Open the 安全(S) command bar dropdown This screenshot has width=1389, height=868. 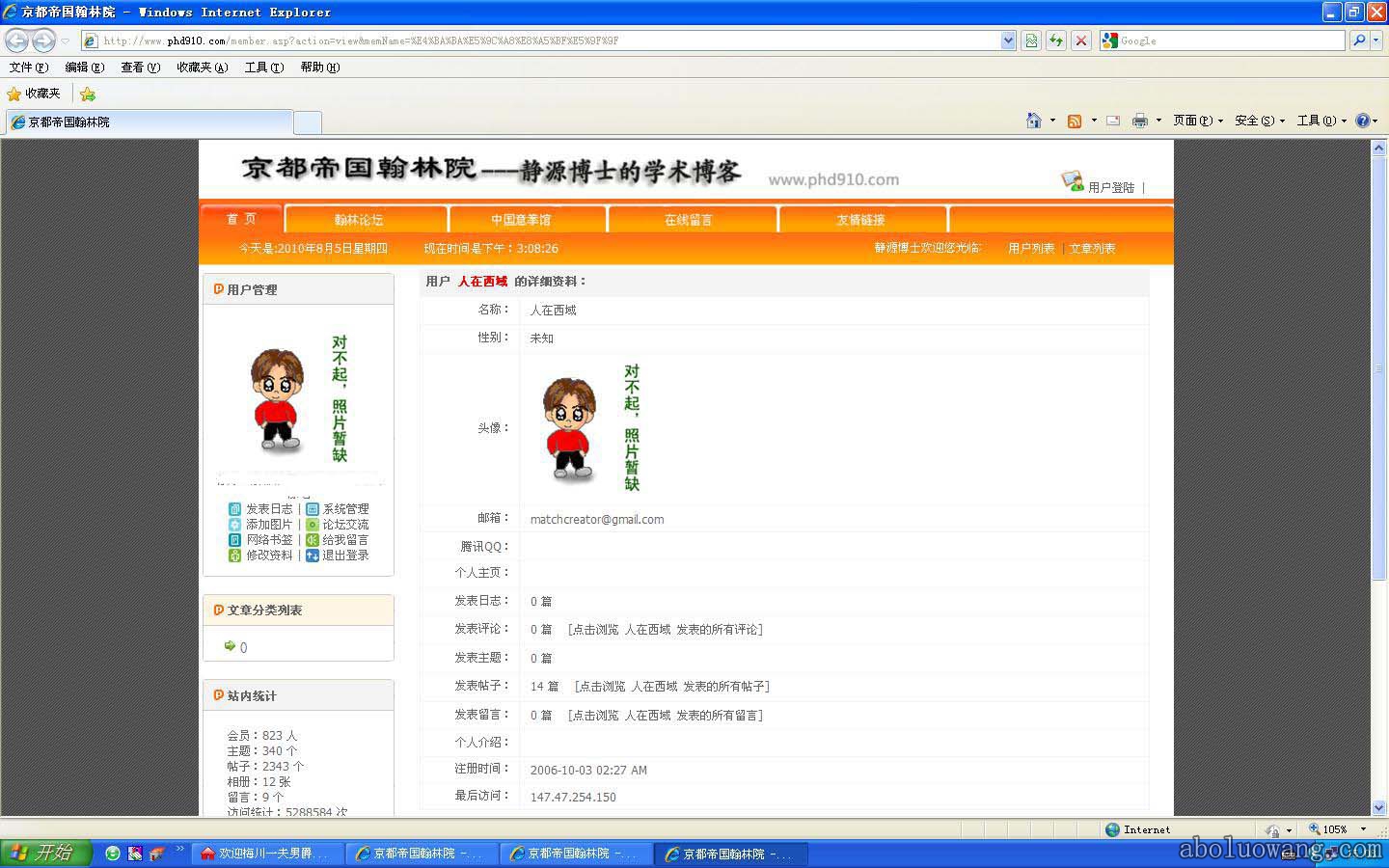click(x=1260, y=121)
